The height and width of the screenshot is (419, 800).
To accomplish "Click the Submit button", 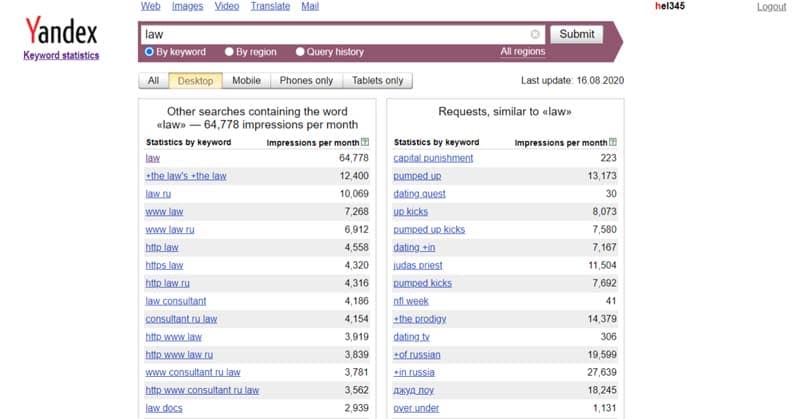I will tap(577, 34).
